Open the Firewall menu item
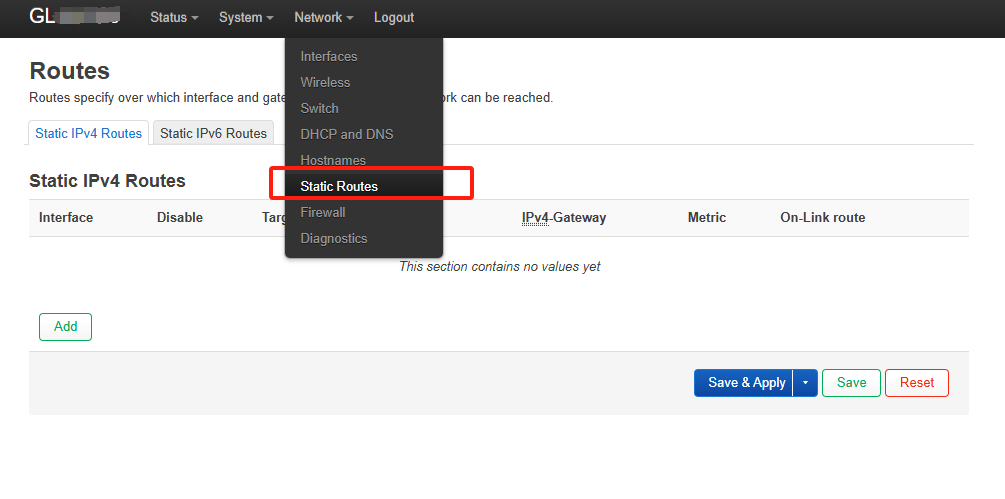Image resolution: width=1005 pixels, height=499 pixels. pos(323,212)
